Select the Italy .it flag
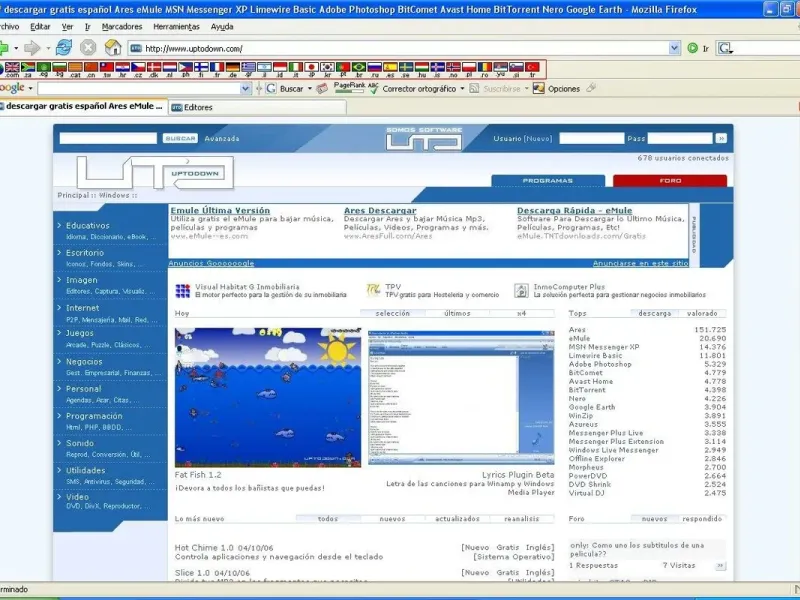800x600 pixels. (x=296, y=67)
